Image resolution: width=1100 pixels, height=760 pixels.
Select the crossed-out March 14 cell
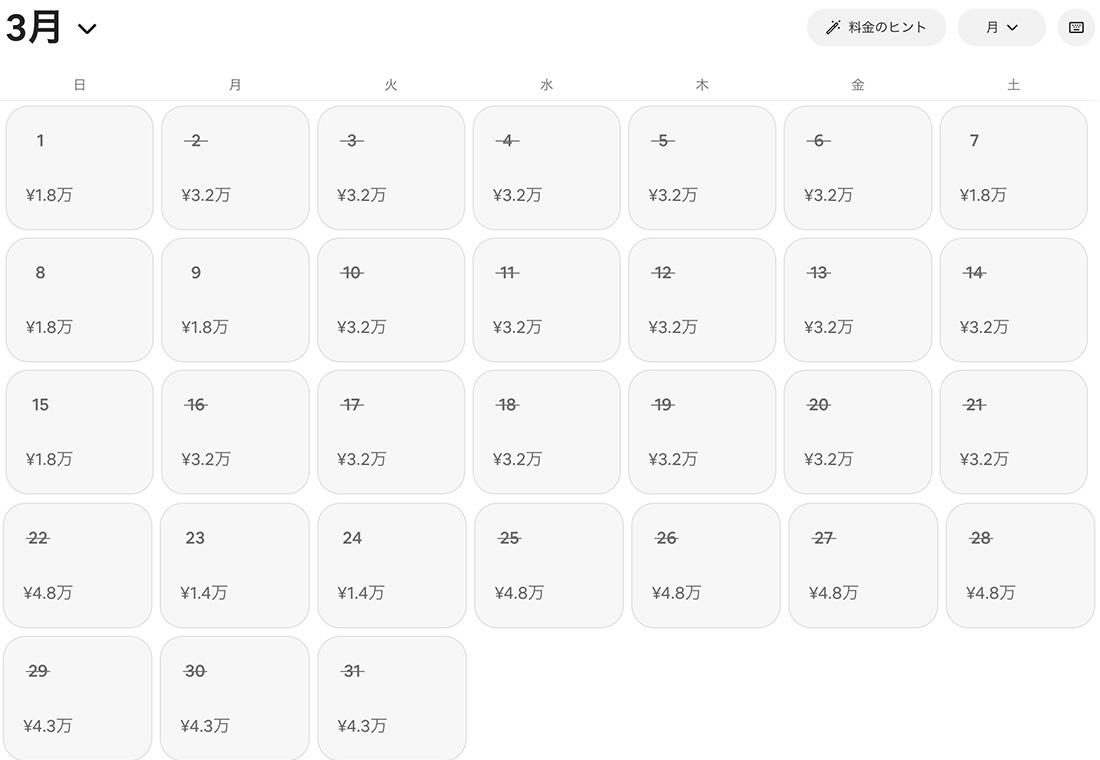[x=1013, y=300]
